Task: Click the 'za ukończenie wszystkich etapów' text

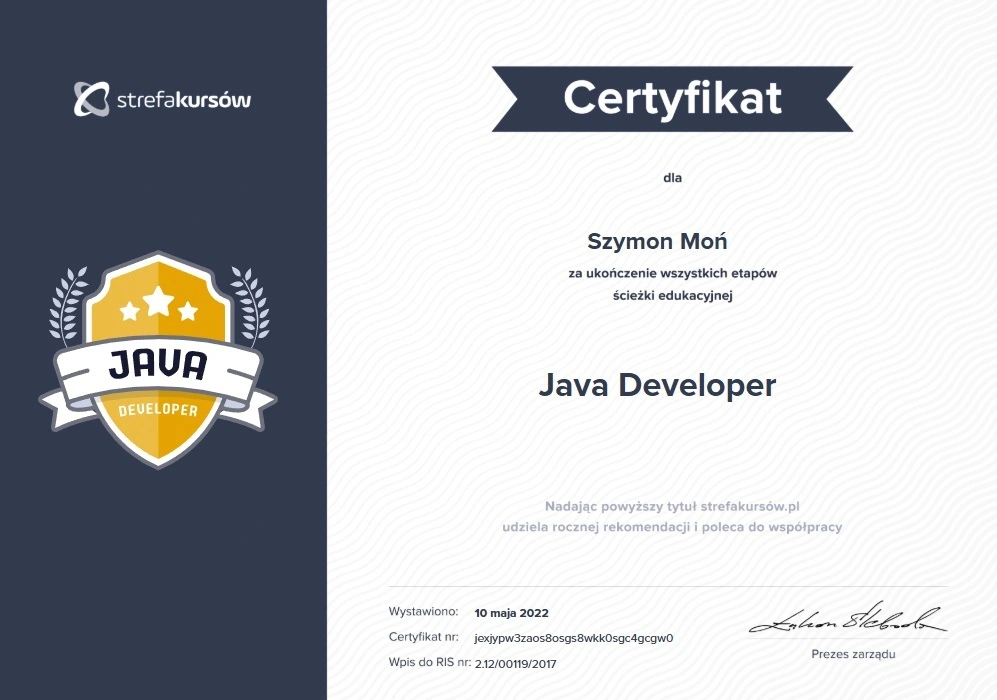Action: pyautogui.click(x=672, y=272)
